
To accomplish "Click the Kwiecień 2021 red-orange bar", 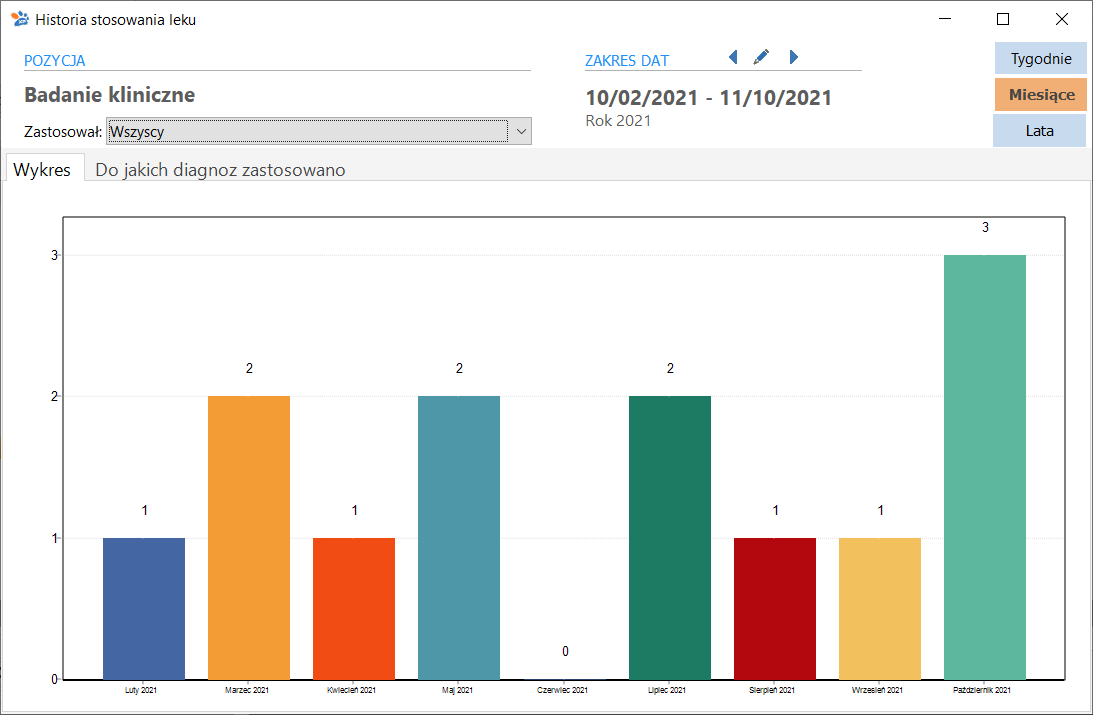I will [x=354, y=608].
